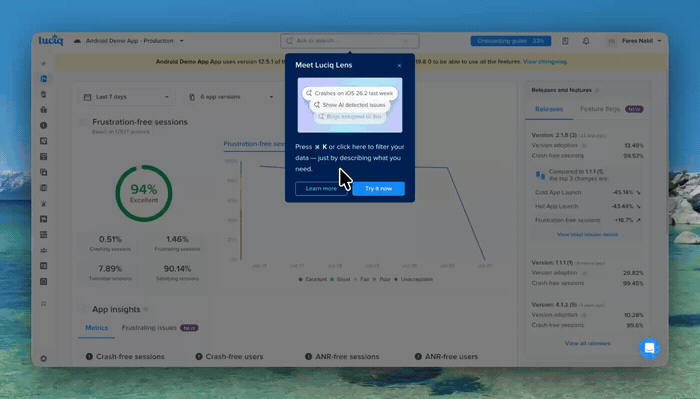
Task: Toggle the Excellent legend item
Action: [312, 279]
